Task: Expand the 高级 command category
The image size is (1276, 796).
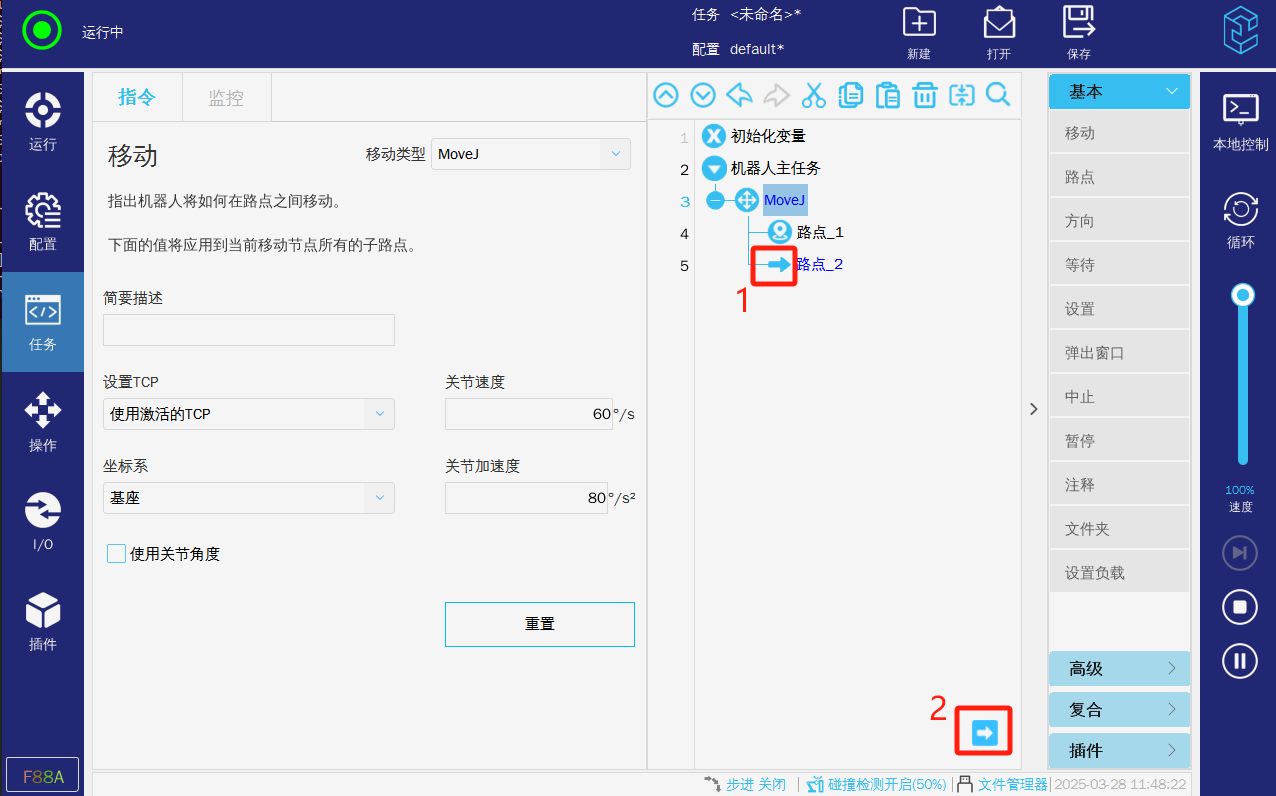Action: [1119, 669]
